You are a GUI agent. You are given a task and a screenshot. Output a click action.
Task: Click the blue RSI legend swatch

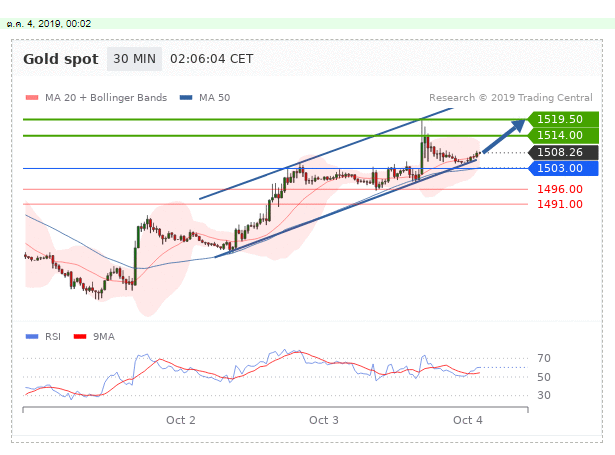(x=32, y=337)
